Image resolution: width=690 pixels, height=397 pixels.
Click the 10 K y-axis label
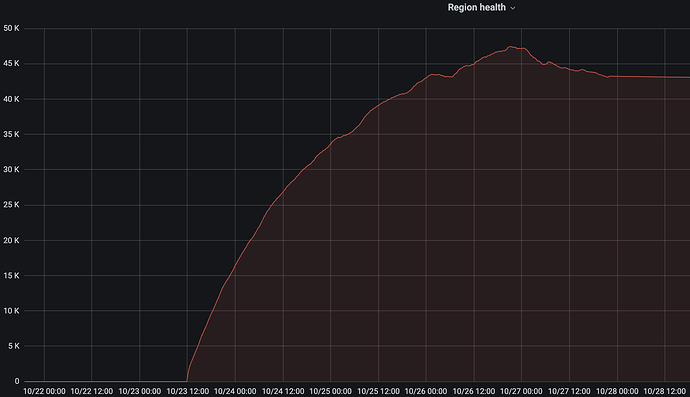[11, 311]
